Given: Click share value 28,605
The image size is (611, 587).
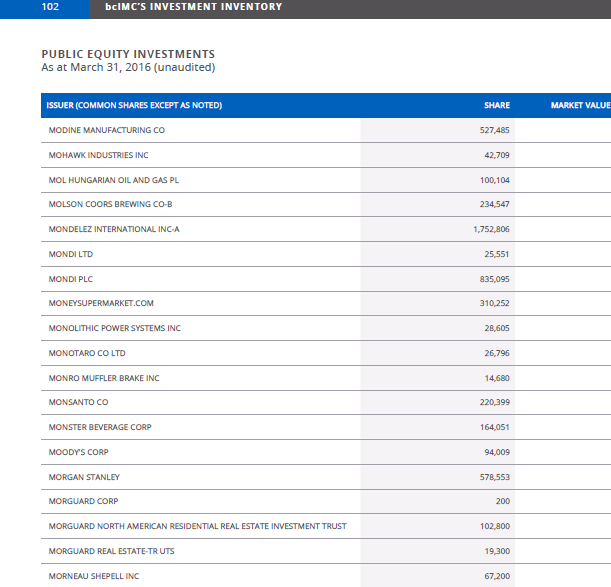Looking at the screenshot, I should 497,328.
